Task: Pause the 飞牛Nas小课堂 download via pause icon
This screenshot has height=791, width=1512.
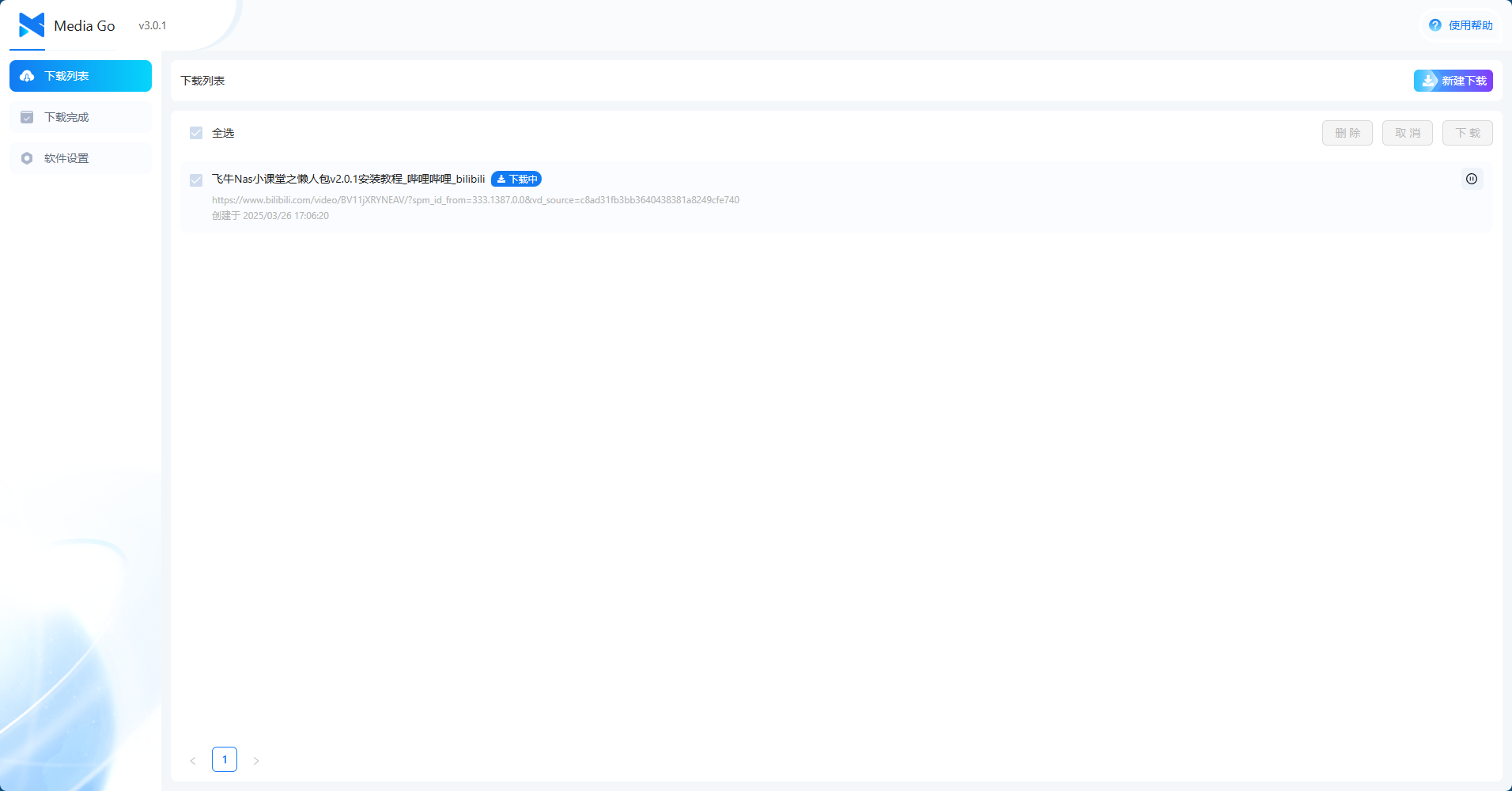Action: click(1472, 179)
